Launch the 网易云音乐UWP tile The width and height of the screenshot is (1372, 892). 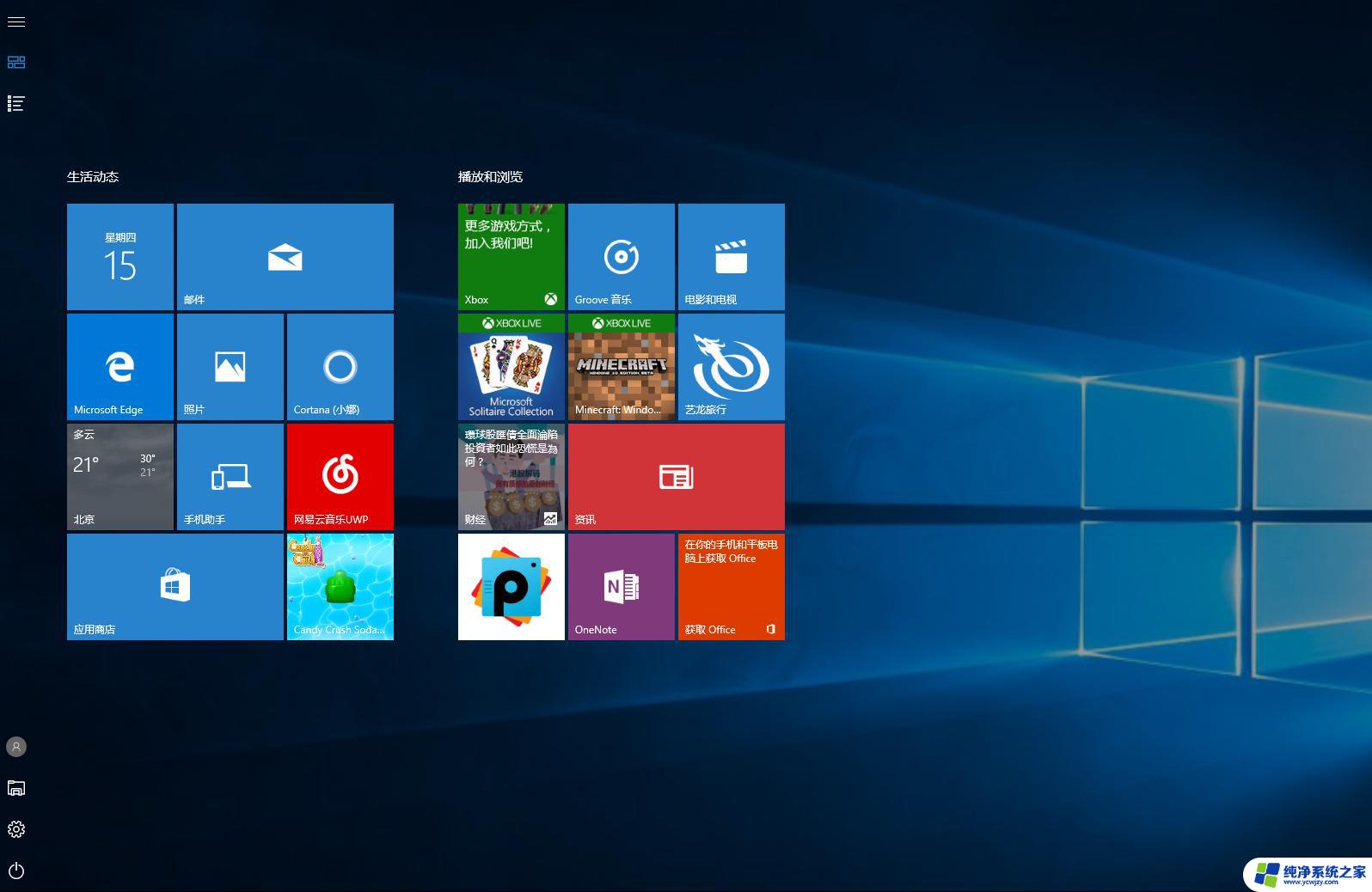click(x=340, y=477)
